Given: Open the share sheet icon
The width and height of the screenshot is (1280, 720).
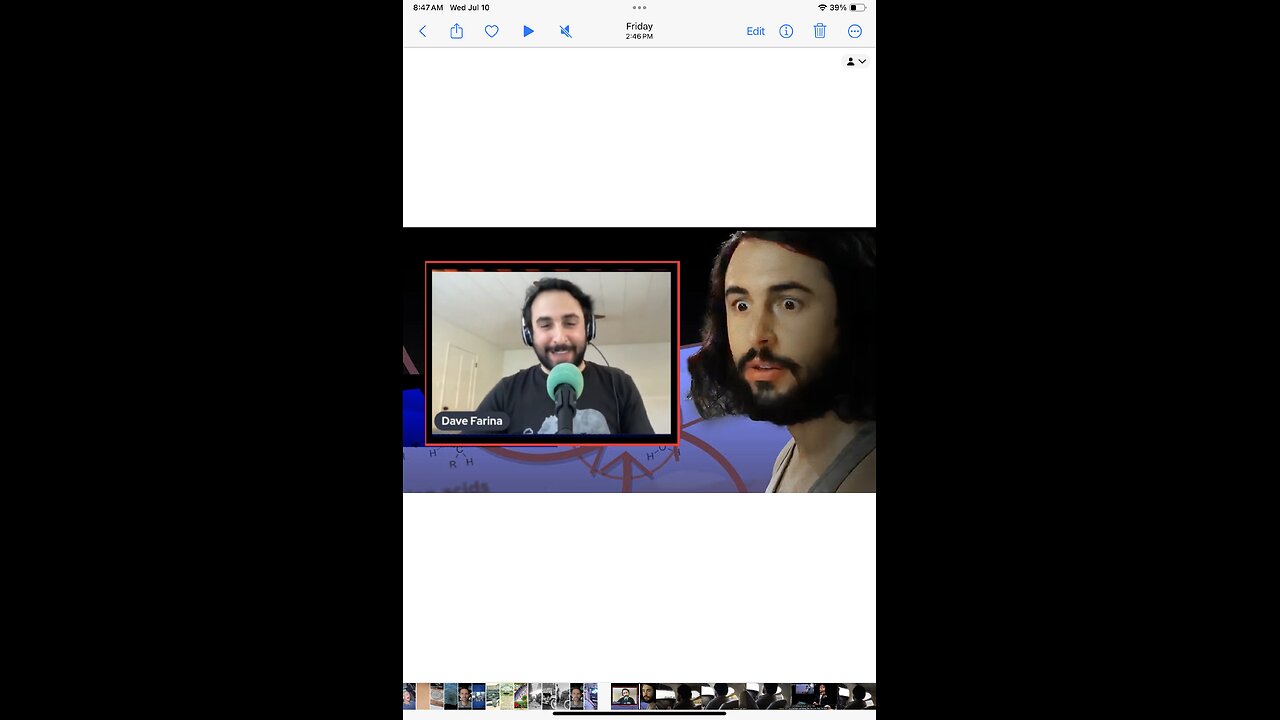Looking at the screenshot, I should [x=456, y=31].
